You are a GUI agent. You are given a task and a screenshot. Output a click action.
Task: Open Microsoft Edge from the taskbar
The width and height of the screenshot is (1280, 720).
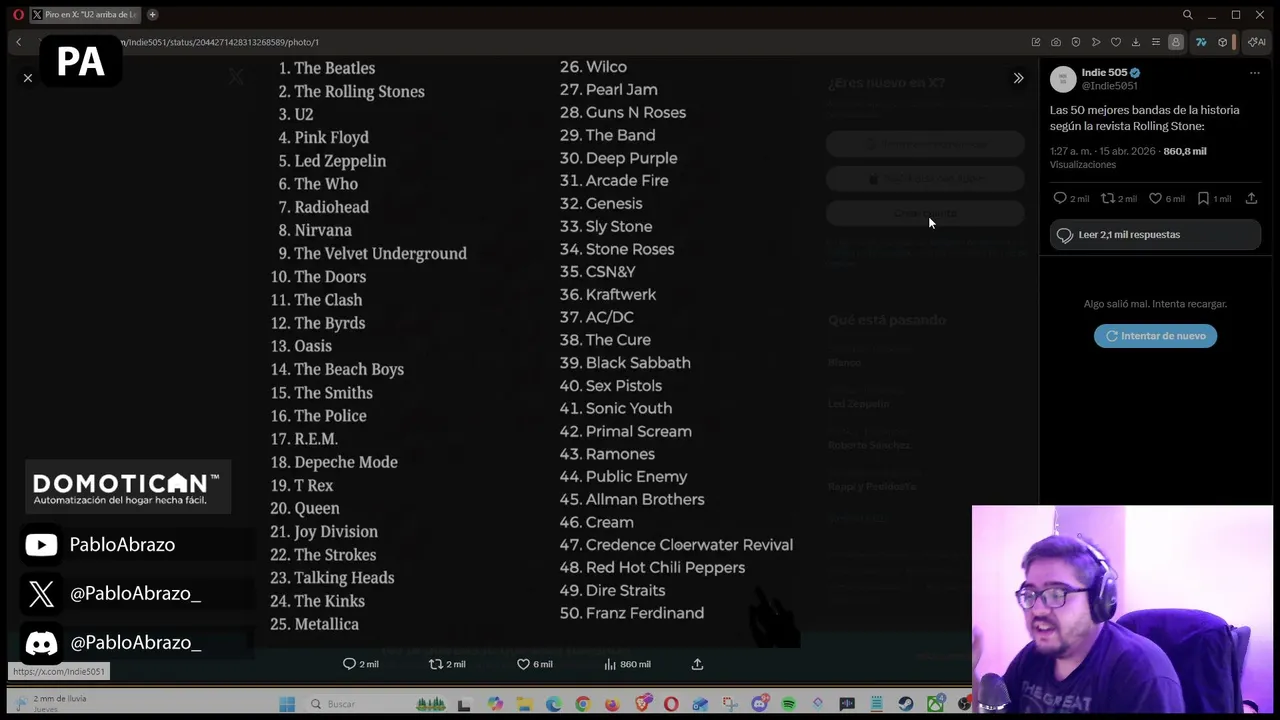[553, 704]
